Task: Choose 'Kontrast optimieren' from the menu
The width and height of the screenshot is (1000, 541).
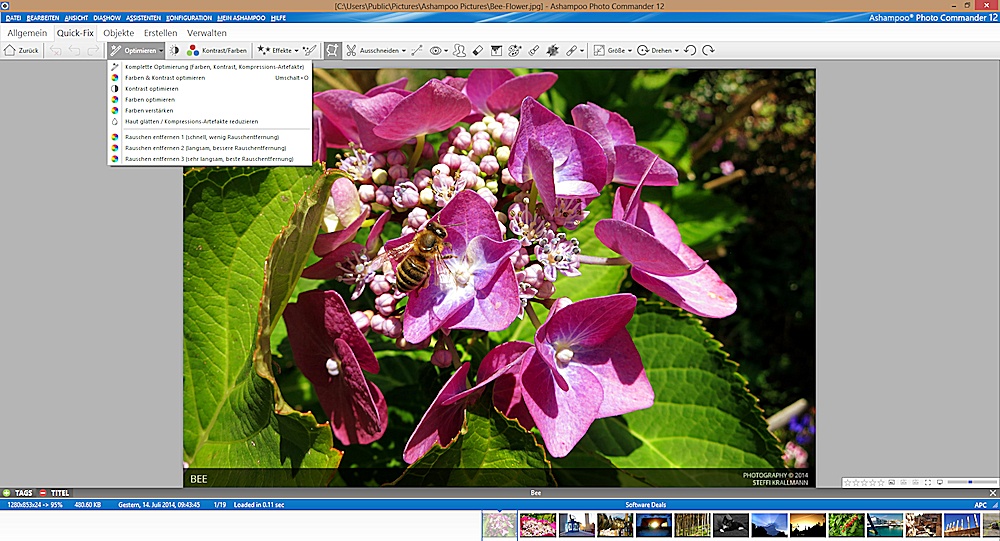Action: click(151, 89)
